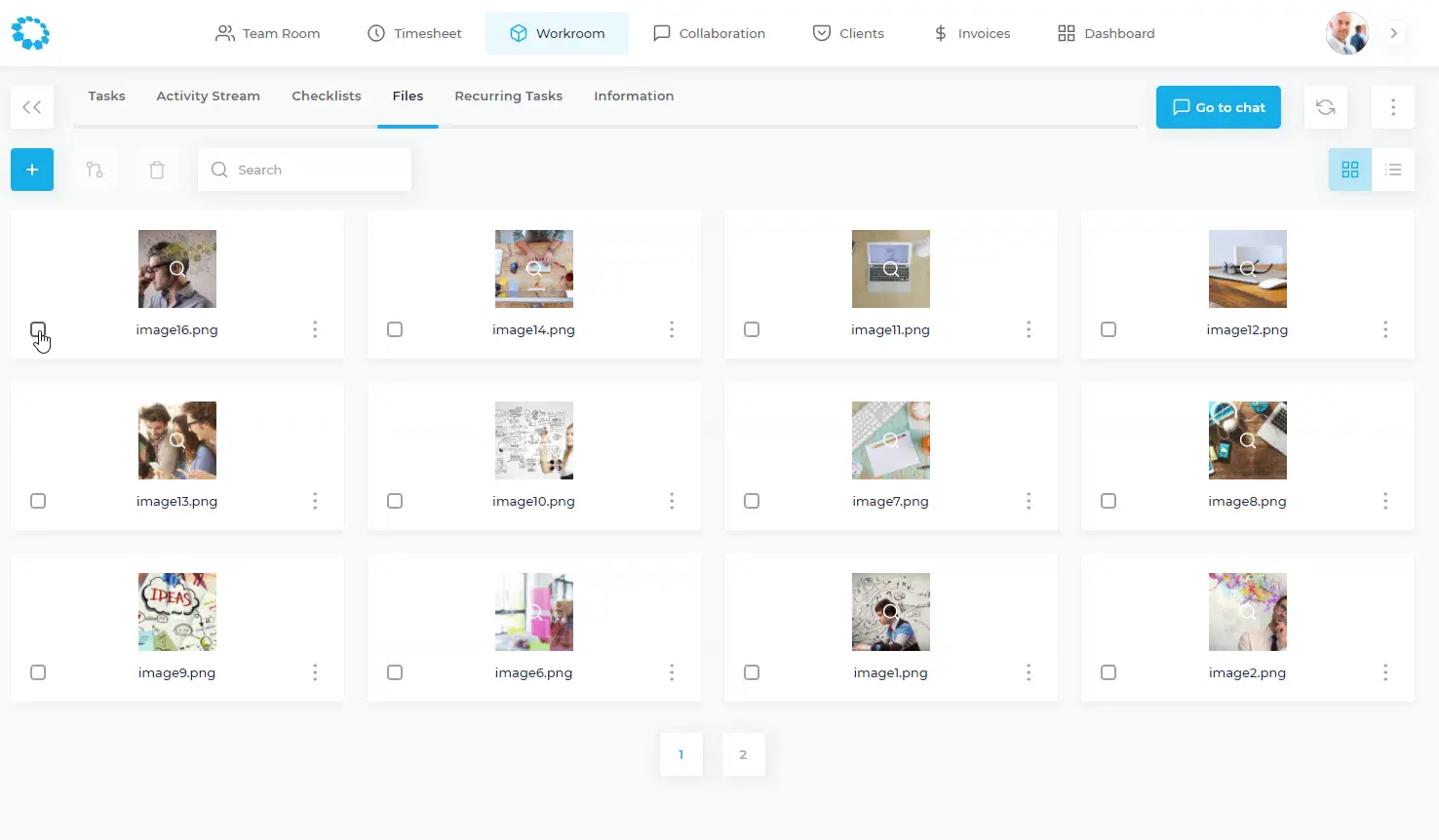
Task: Click the blue plus add file button
Action: coord(32,170)
